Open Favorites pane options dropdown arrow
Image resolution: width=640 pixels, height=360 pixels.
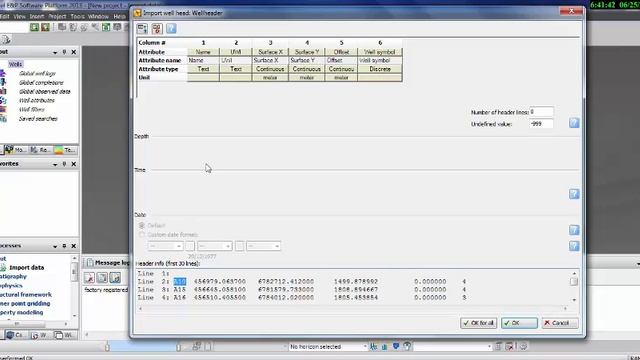[55, 164]
